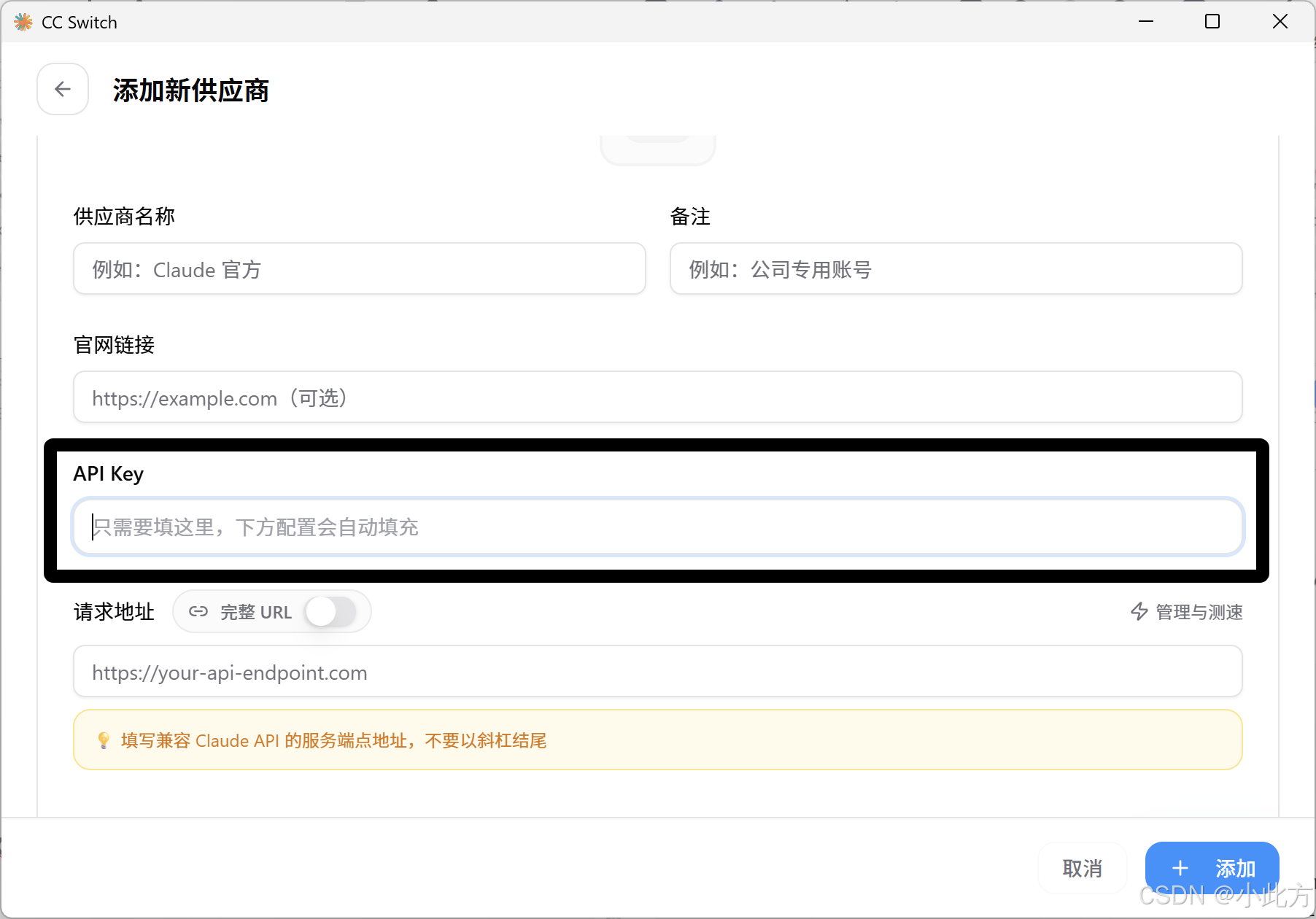Close the CC Switch window

(1280, 22)
